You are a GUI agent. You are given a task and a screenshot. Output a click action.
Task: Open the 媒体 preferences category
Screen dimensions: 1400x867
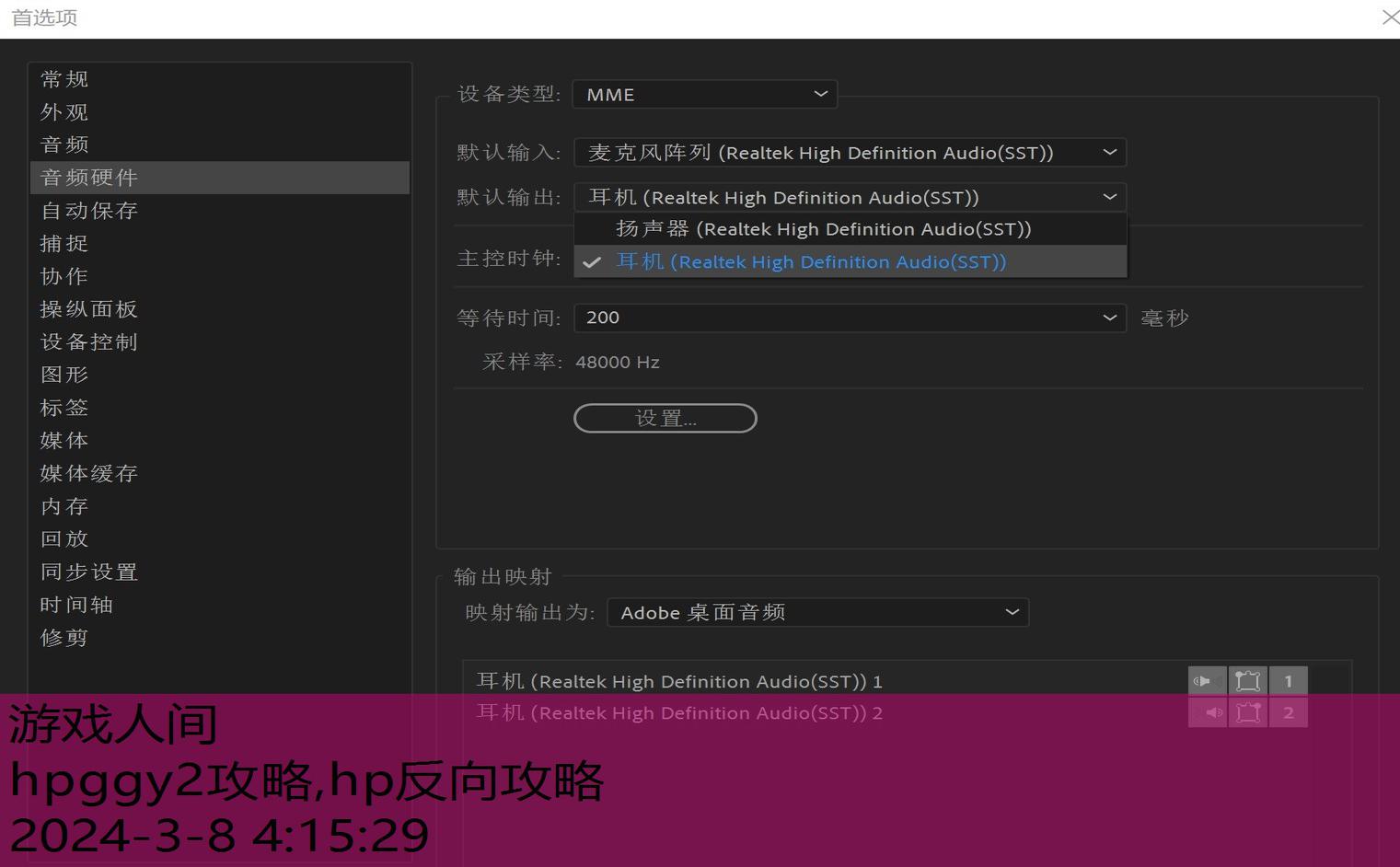220,441
